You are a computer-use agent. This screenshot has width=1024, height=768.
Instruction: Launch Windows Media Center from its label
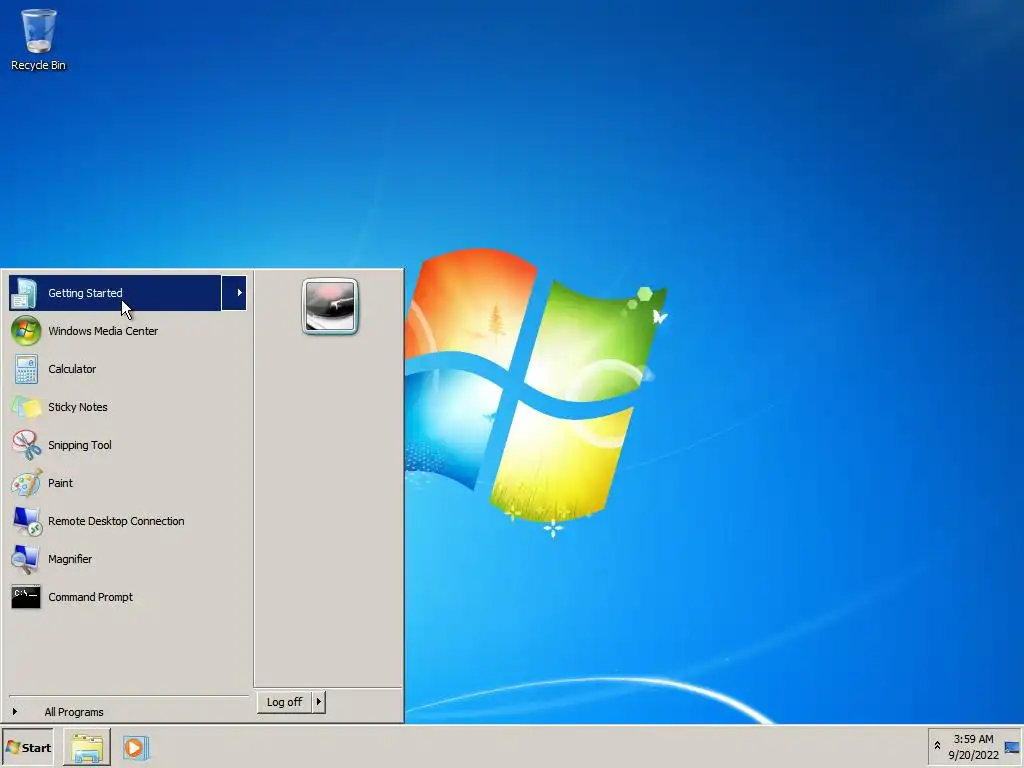[x=103, y=331]
